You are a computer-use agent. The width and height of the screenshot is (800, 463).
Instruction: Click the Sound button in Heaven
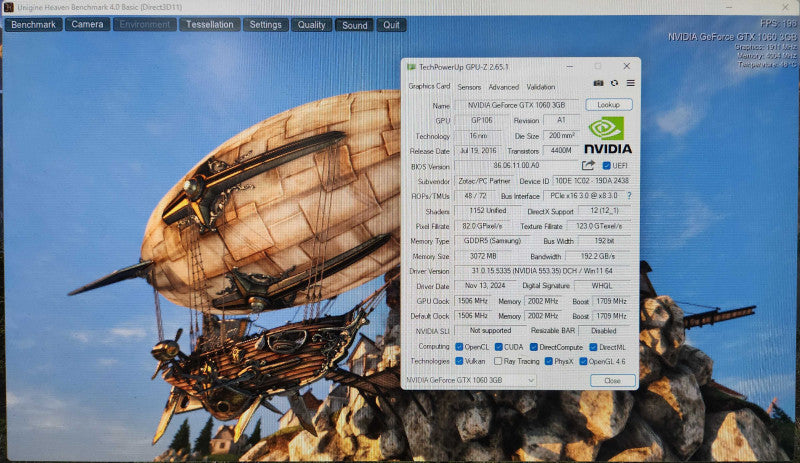coord(355,25)
